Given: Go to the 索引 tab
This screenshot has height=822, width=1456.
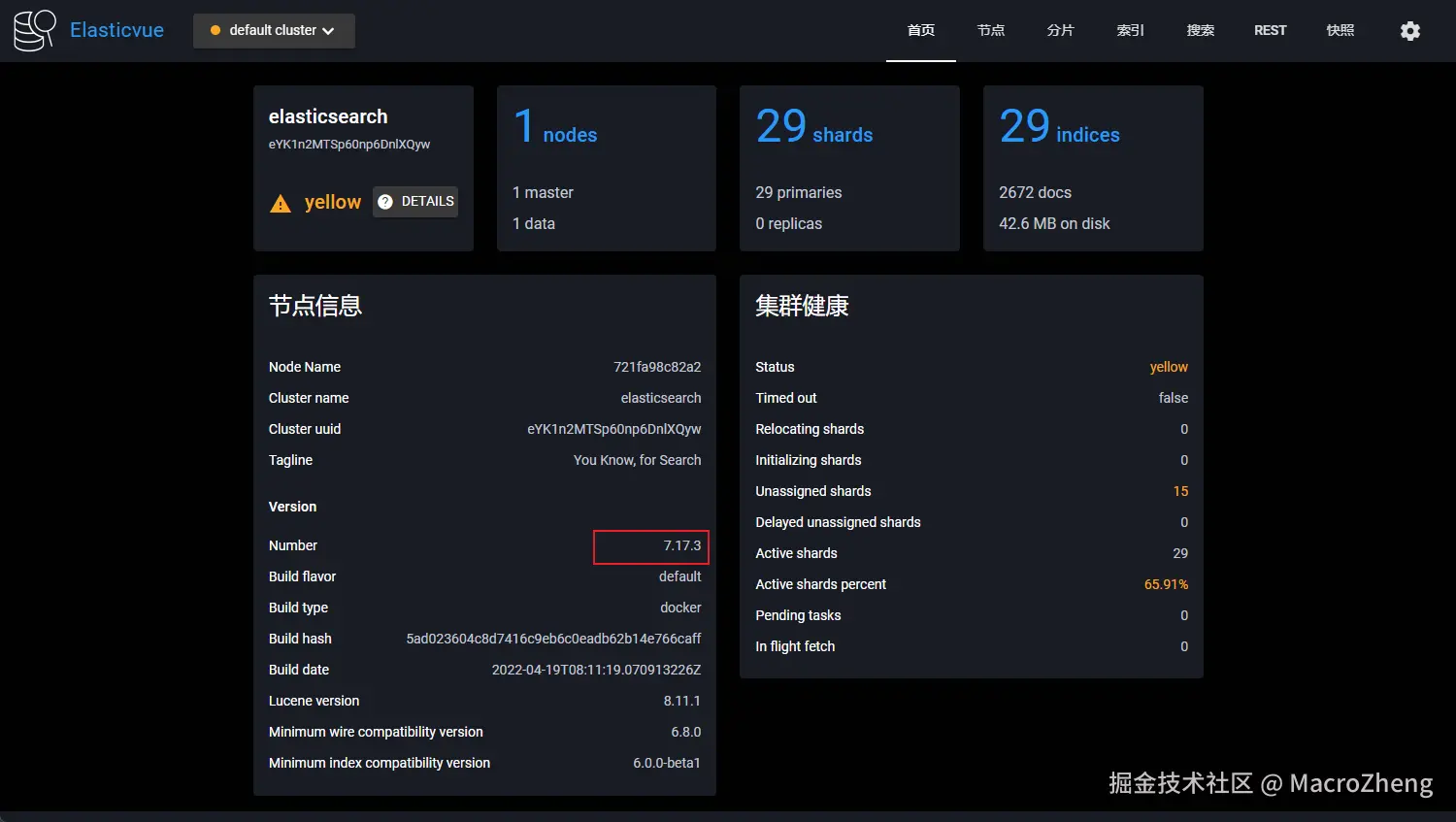Looking at the screenshot, I should [x=1131, y=31].
